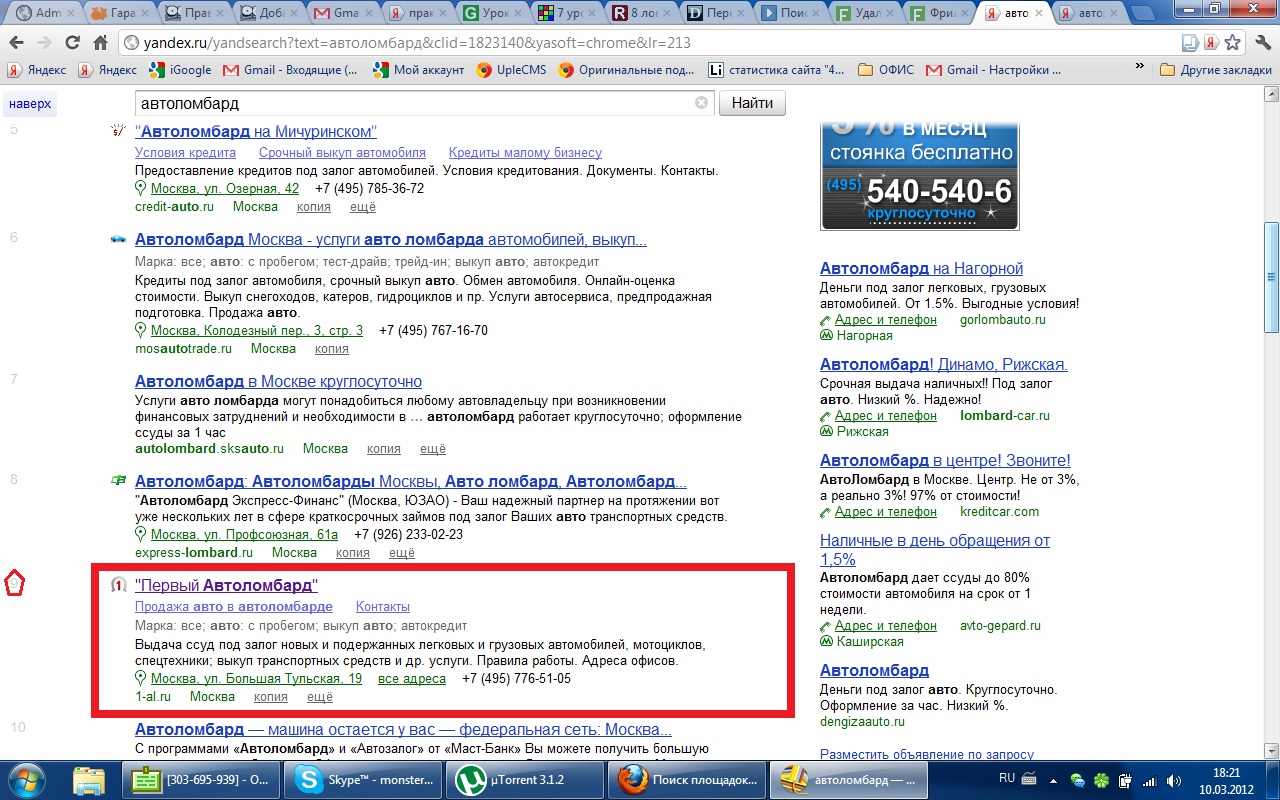Open the ещё menu for credit-auto.ru result
This screenshot has height=800, width=1280.
tap(362, 207)
